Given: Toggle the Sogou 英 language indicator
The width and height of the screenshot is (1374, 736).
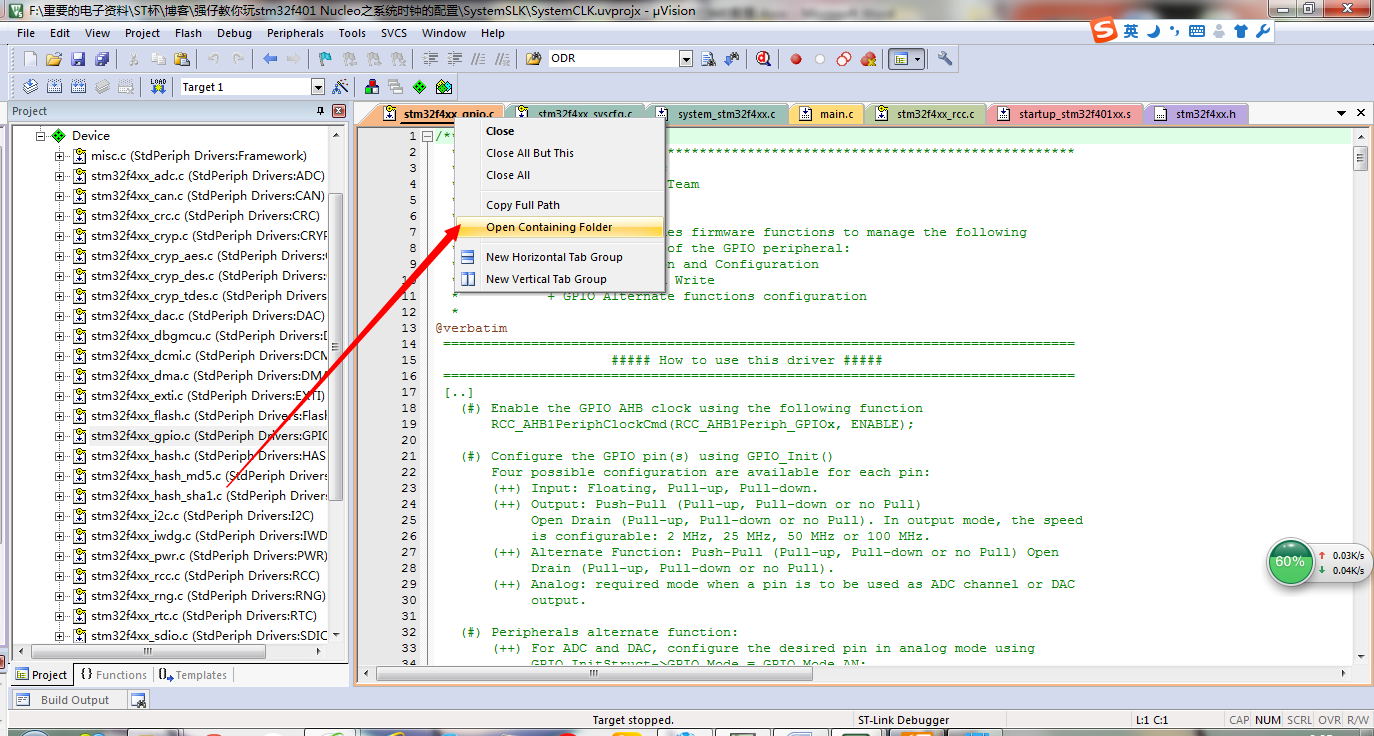Looking at the screenshot, I should (x=1131, y=31).
